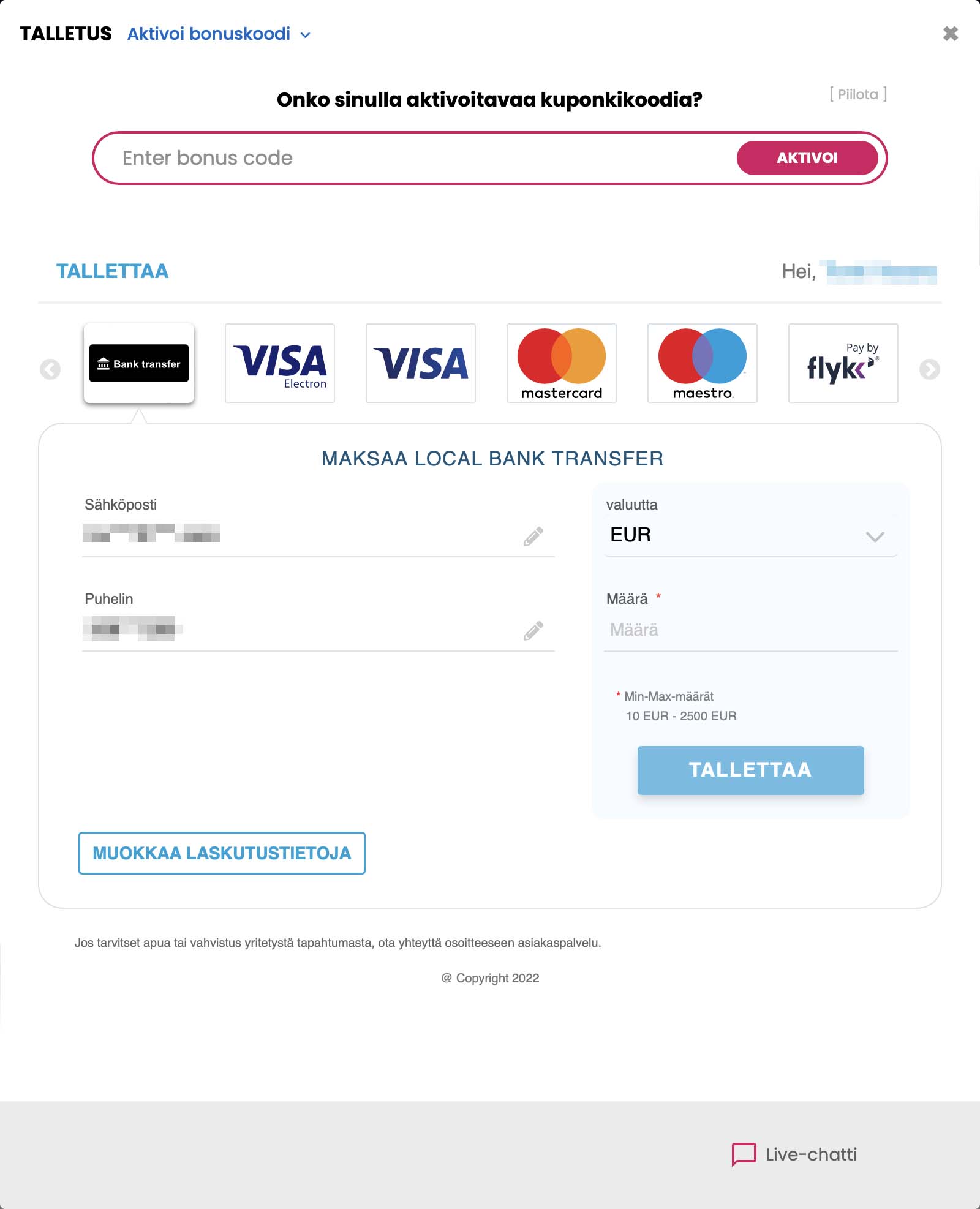Click the blue TALLETTAA deposit button
The image size is (980, 1209).
750,770
